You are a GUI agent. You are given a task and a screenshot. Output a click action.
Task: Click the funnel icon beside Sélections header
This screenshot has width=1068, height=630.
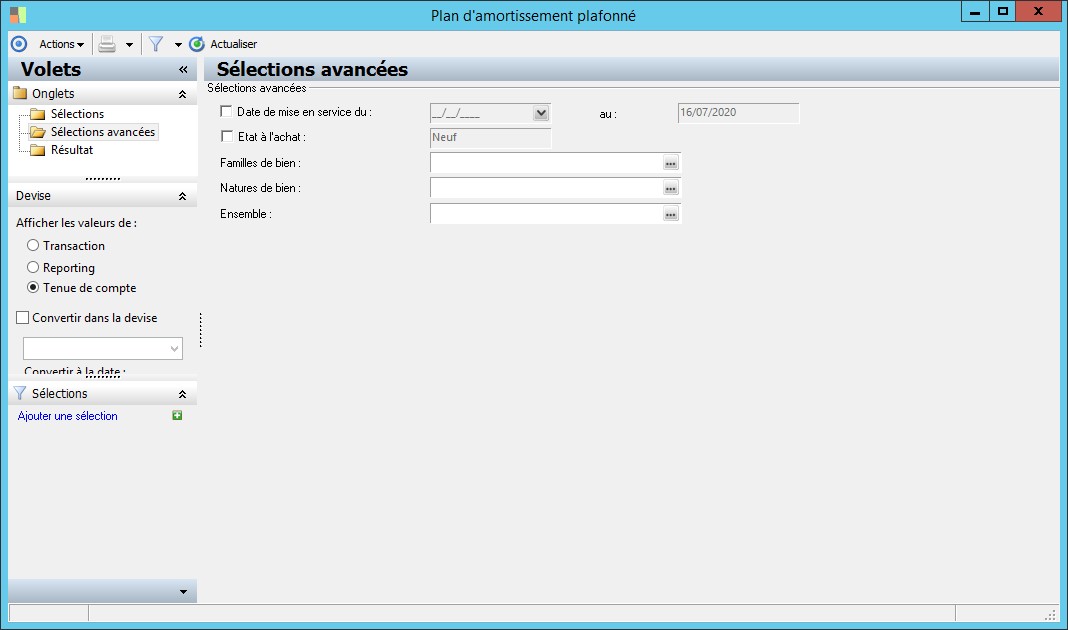click(x=20, y=393)
